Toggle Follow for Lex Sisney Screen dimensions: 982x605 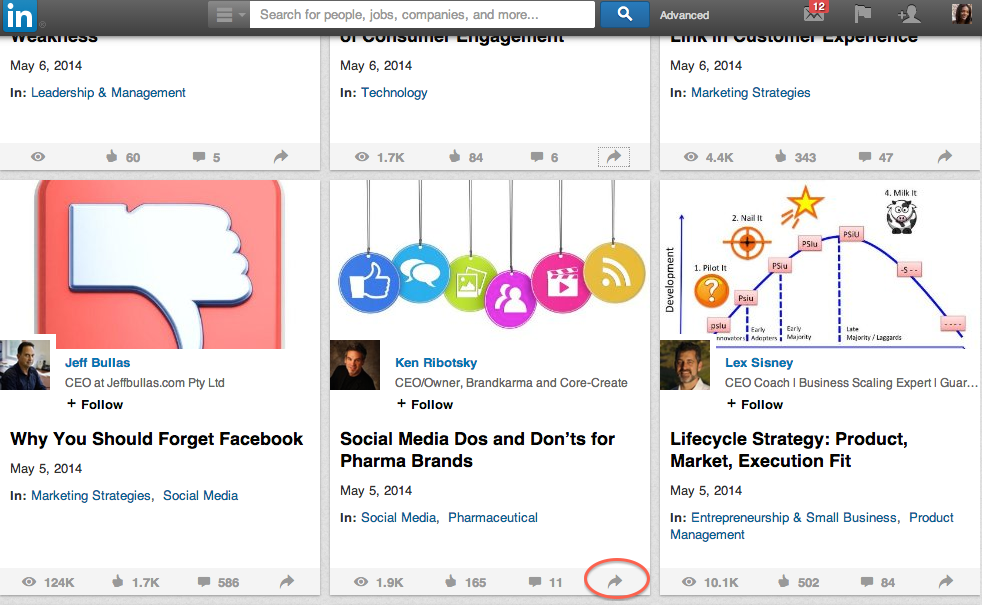coord(755,405)
